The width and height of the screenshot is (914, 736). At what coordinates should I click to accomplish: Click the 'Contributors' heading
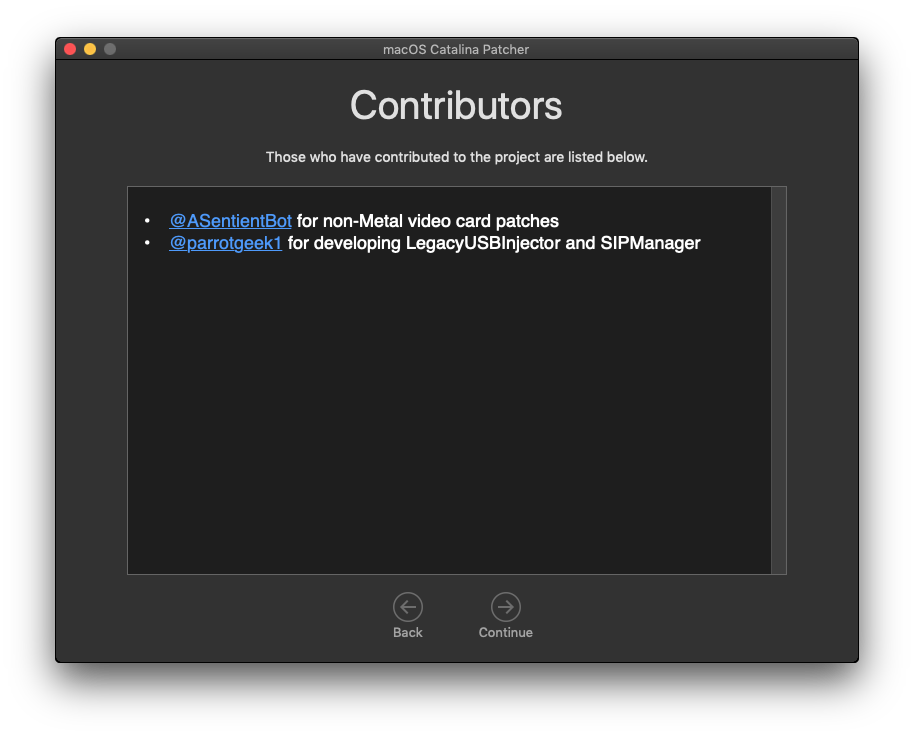click(x=456, y=105)
